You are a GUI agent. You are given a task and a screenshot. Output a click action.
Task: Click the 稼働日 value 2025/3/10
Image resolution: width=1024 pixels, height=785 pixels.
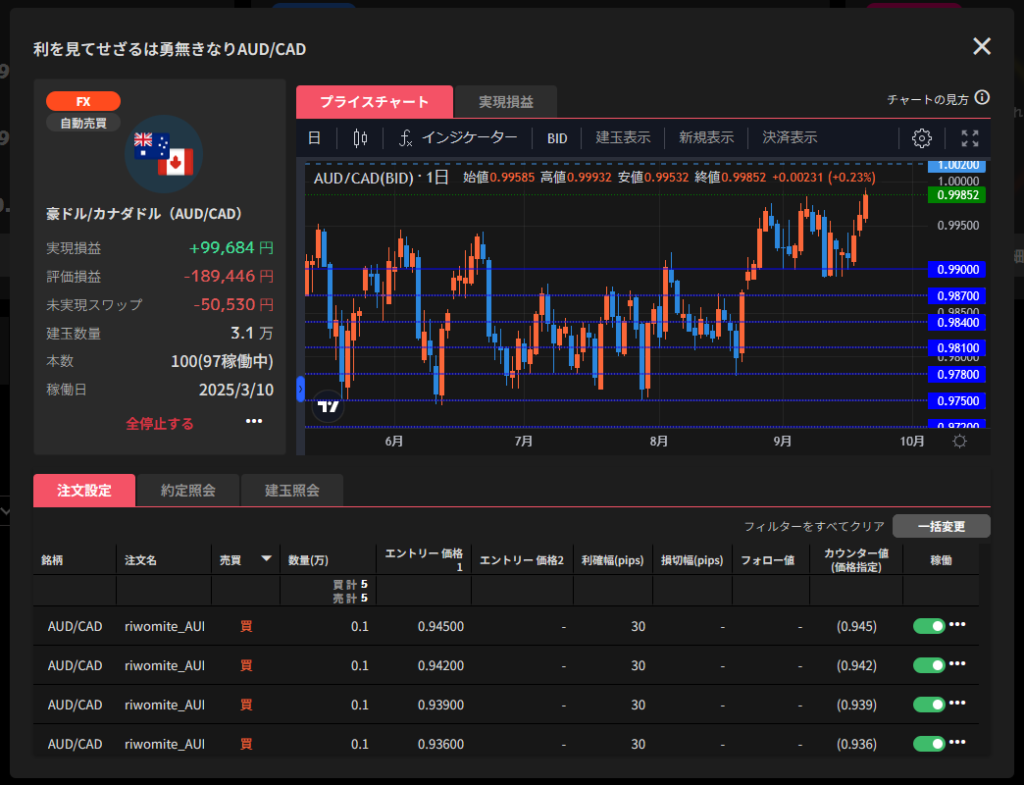[x=236, y=390]
